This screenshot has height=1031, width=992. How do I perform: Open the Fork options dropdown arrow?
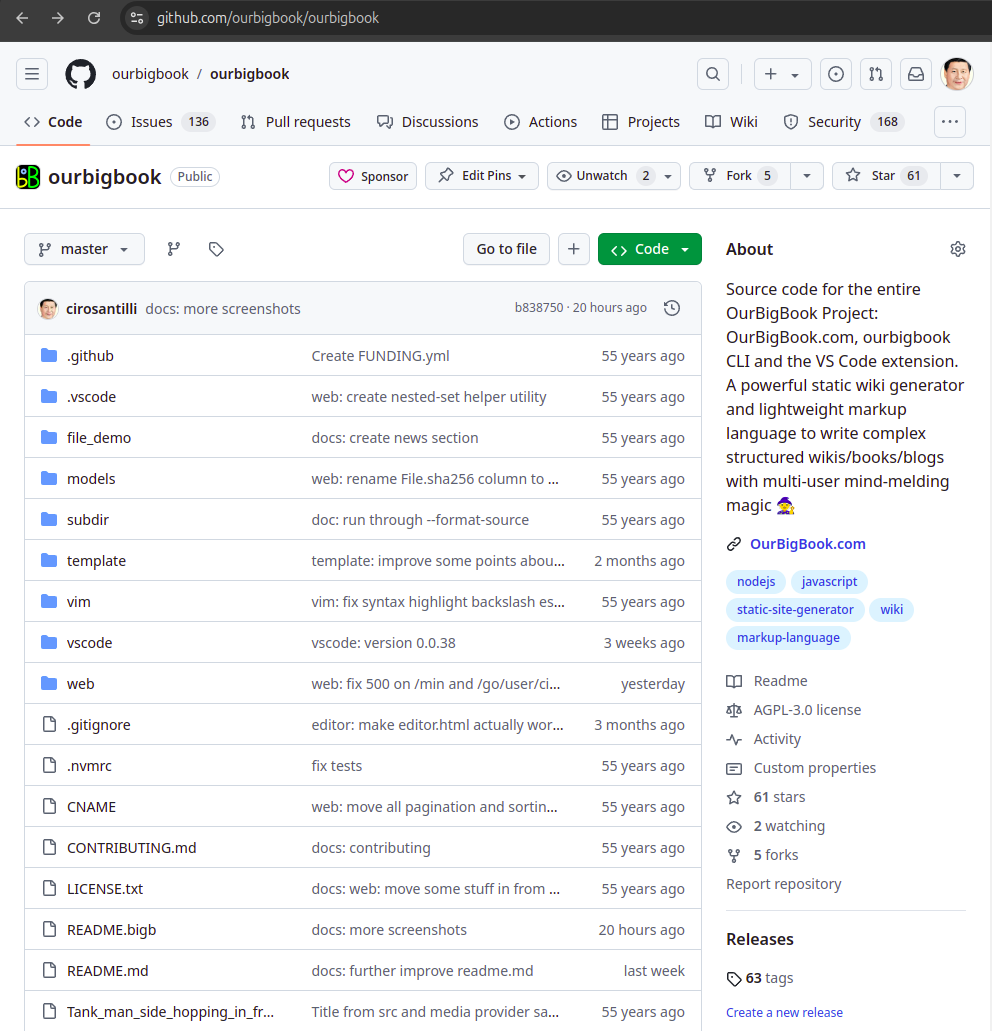[807, 176]
